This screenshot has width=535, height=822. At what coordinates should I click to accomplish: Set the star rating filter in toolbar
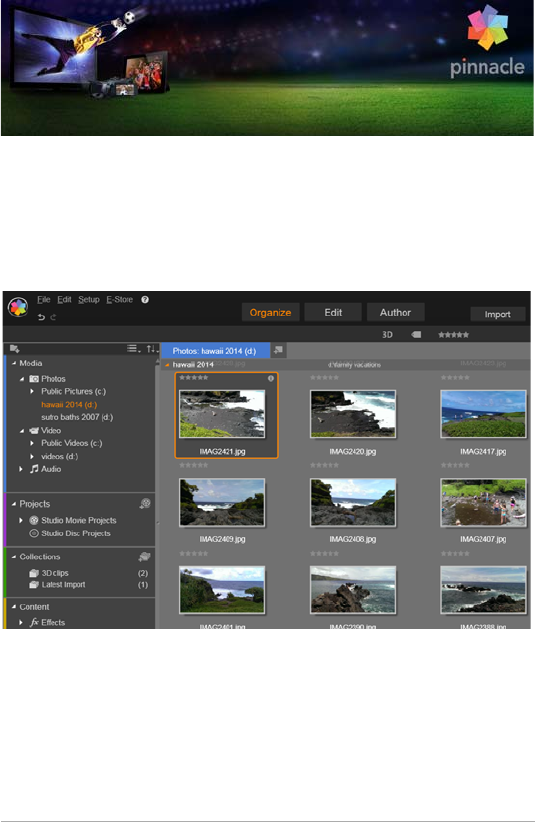click(454, 334)
